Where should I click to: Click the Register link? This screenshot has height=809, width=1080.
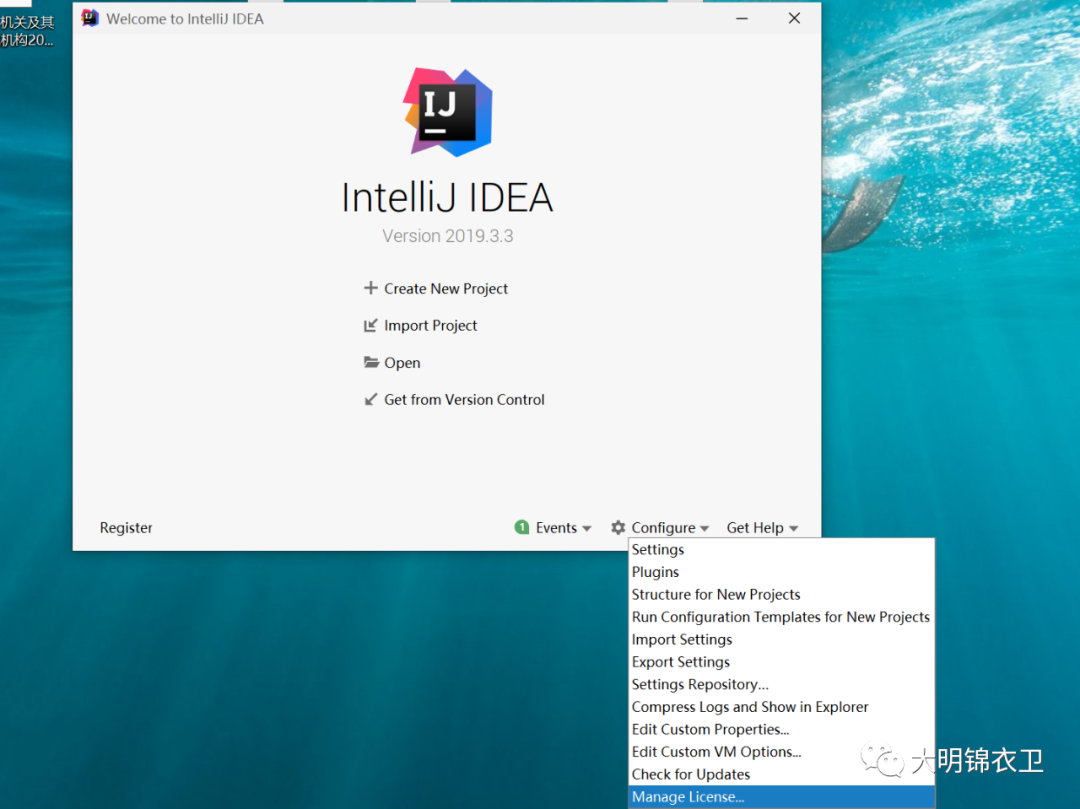pyautogui.click(x=126, y=527)
